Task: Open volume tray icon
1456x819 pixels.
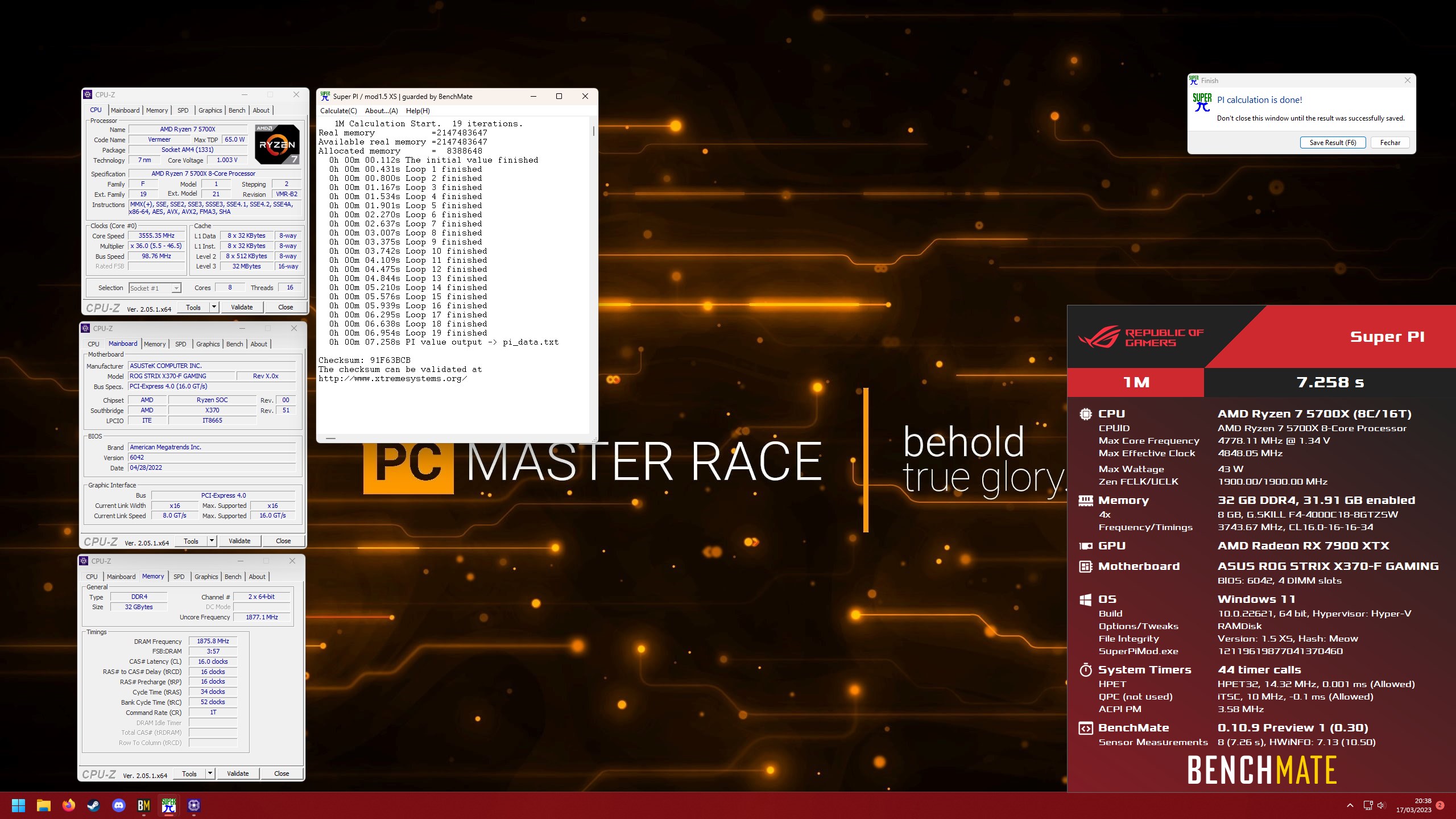Action: click(x=1381, y=805)
